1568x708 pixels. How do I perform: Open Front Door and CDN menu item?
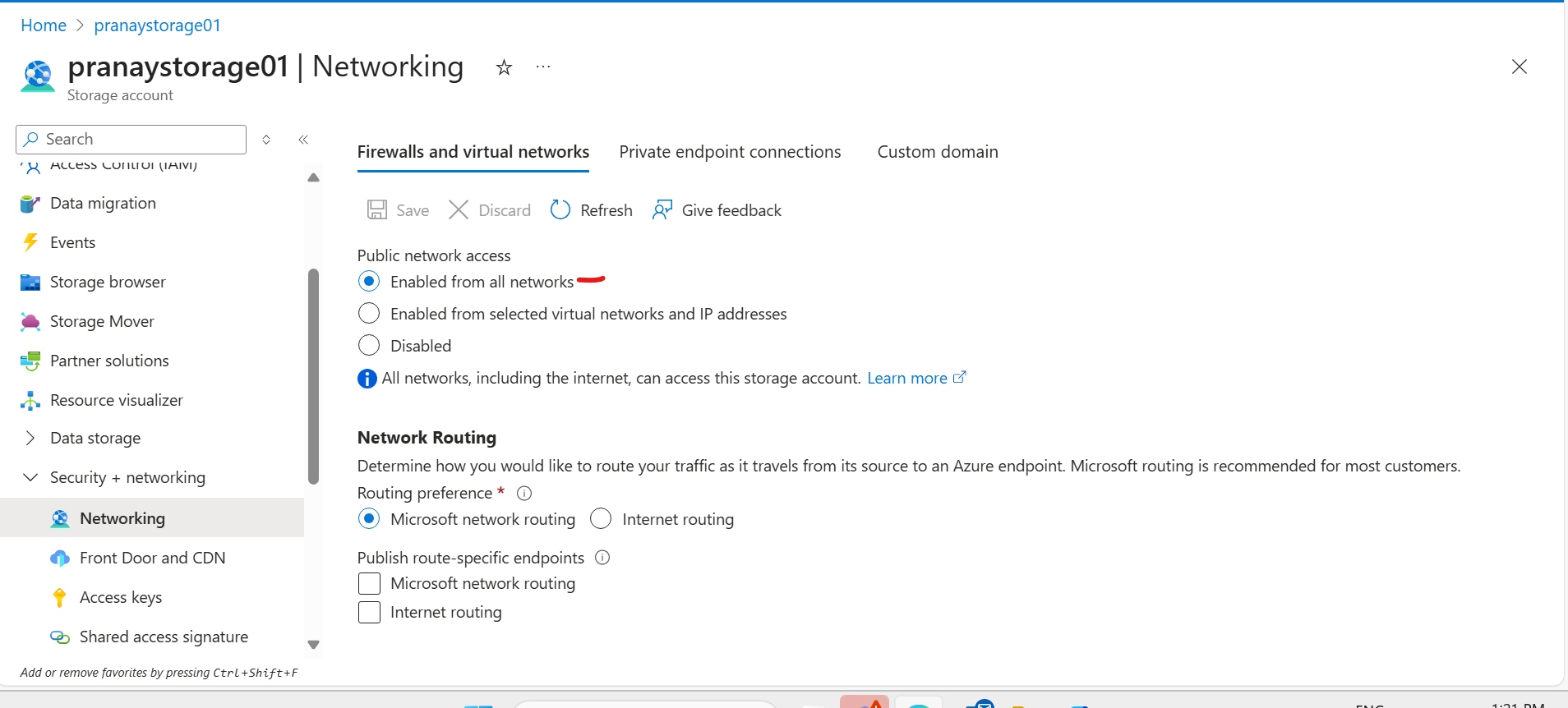point(152,559)
